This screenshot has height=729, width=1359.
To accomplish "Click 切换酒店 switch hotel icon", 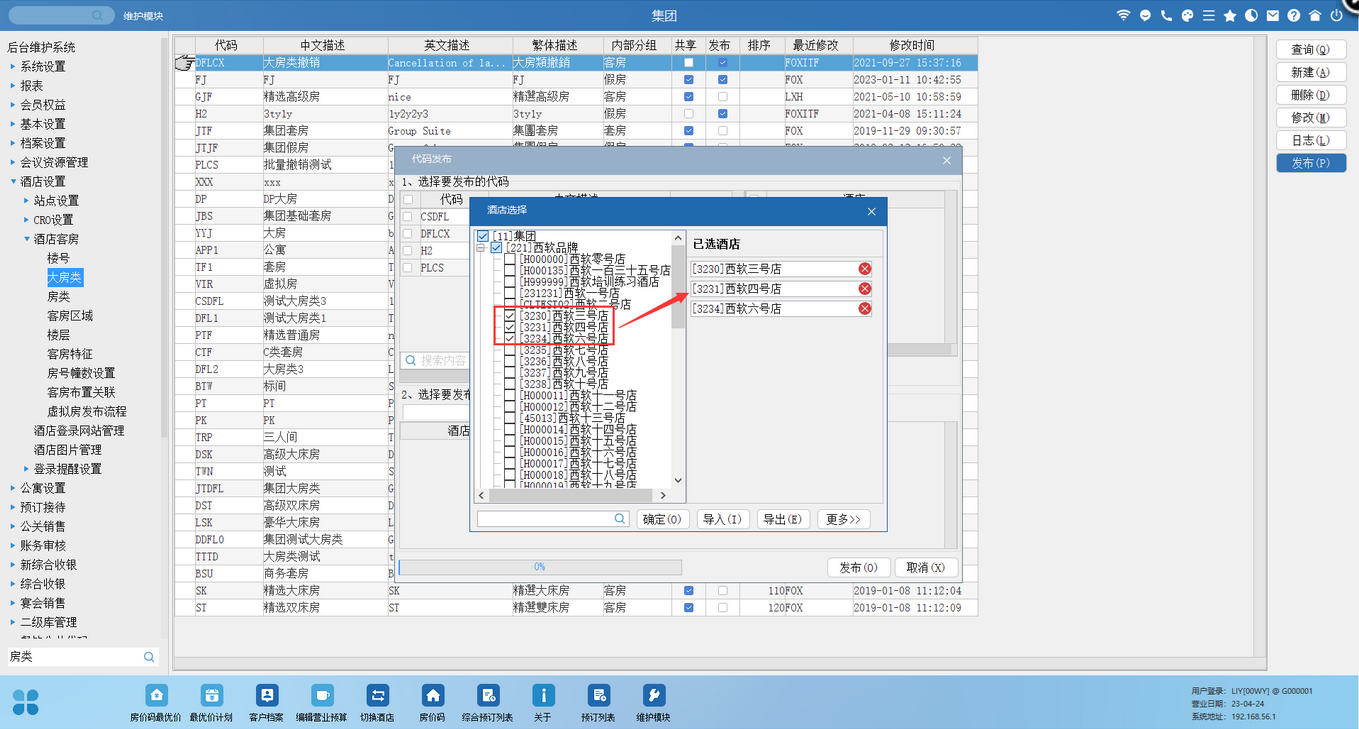I will [x=377, y=696].
